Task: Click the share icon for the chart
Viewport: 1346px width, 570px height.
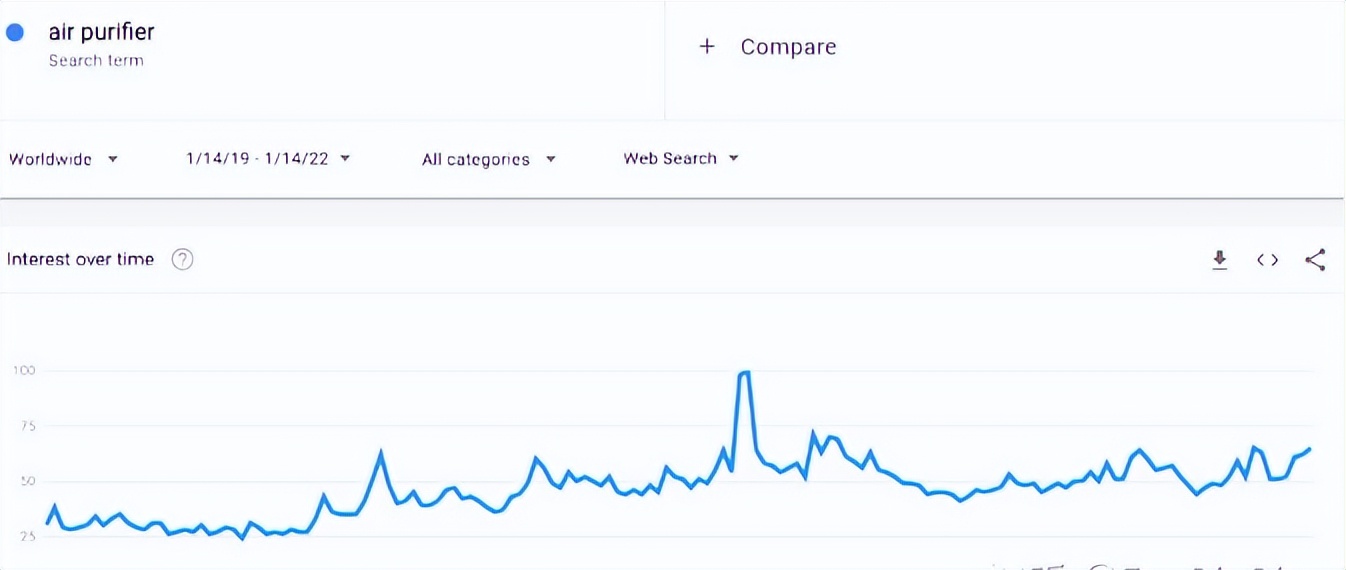Action: (x=1315, y=260)
